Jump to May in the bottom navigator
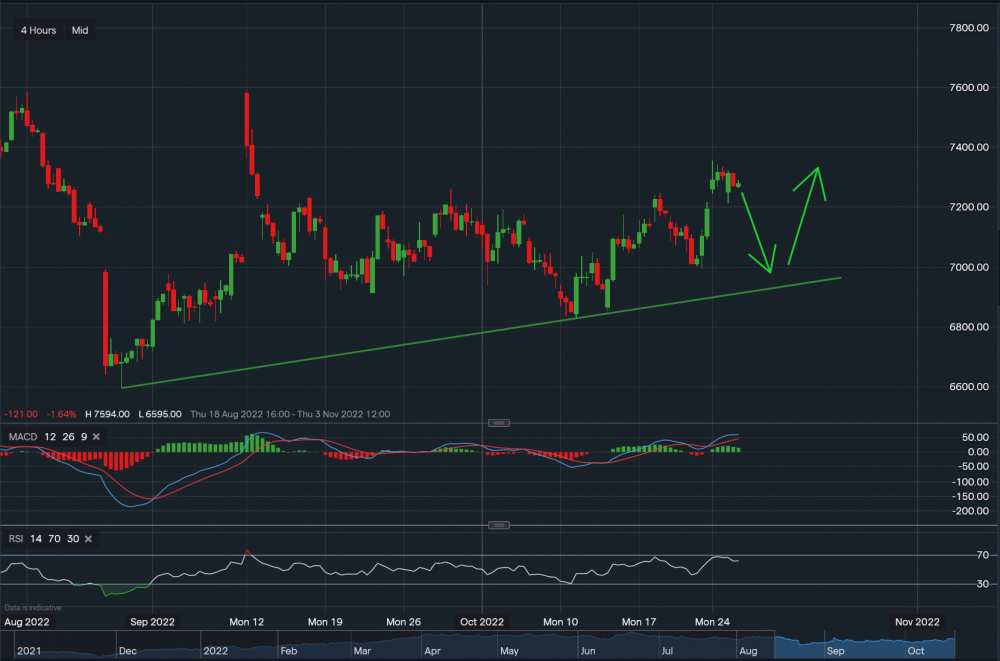 point(509,649)
